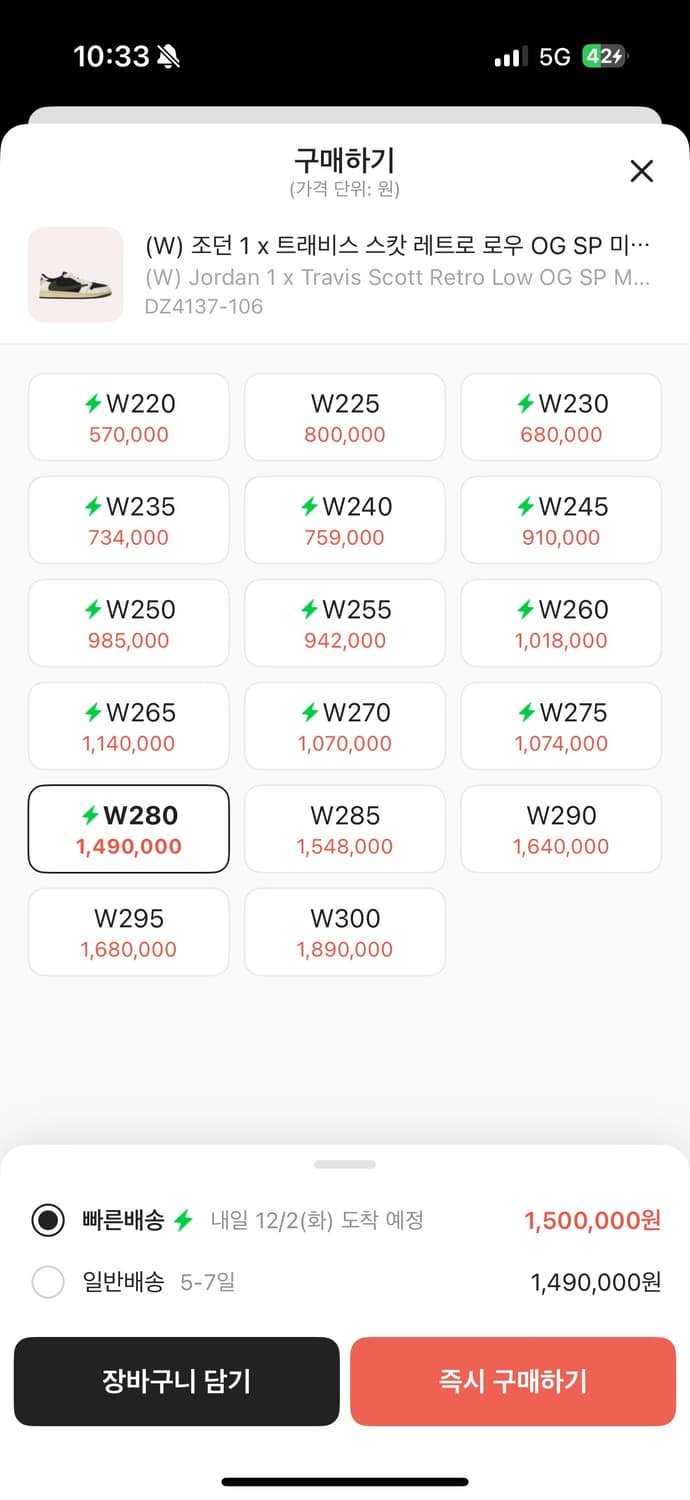Tap the lightning icon on the W280 tile

[91, 816]
